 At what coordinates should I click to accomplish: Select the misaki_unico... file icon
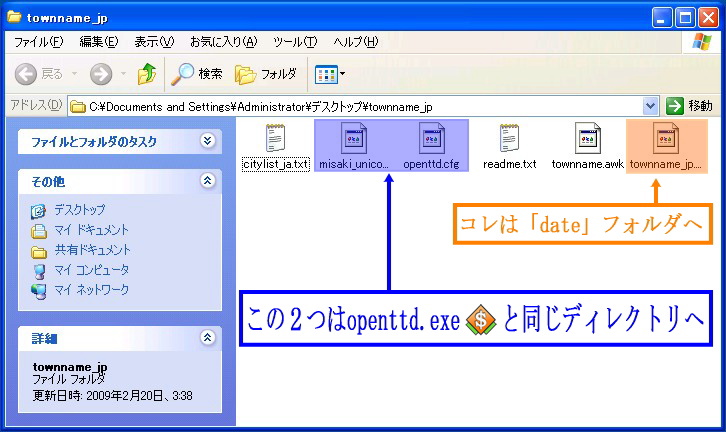(x=354, y=138)
